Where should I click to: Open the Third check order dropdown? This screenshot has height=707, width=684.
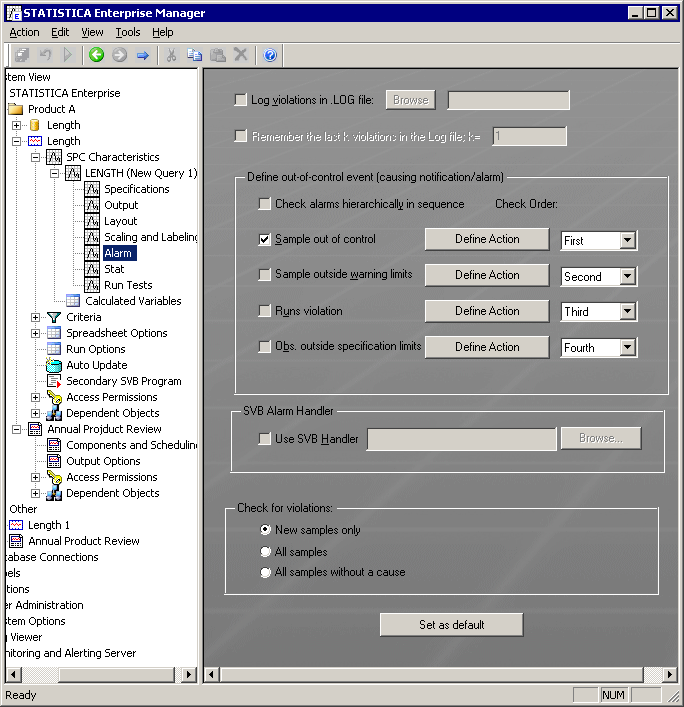(628, 311)
